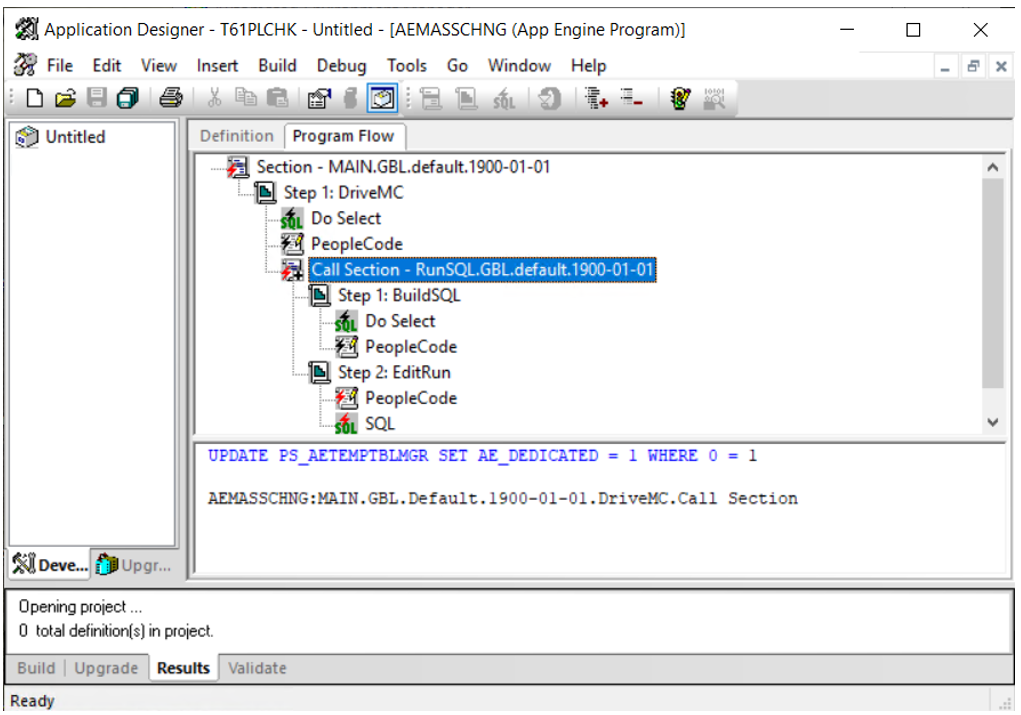Viewport: 1021px width, 715px height.
Task: Click the AEMASSCHNG:MAIN.GBL path text
Action: coord(503,499)
